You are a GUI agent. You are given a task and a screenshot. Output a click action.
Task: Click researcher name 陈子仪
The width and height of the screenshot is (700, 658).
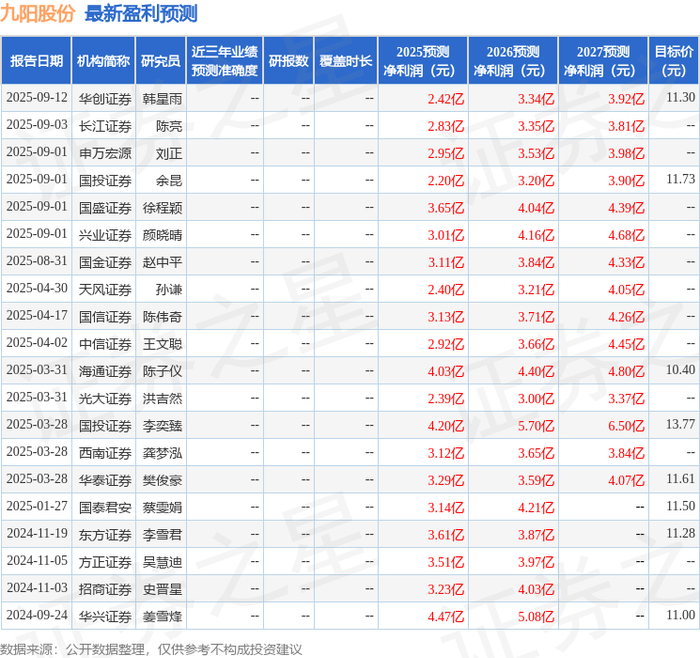point(162,371)
